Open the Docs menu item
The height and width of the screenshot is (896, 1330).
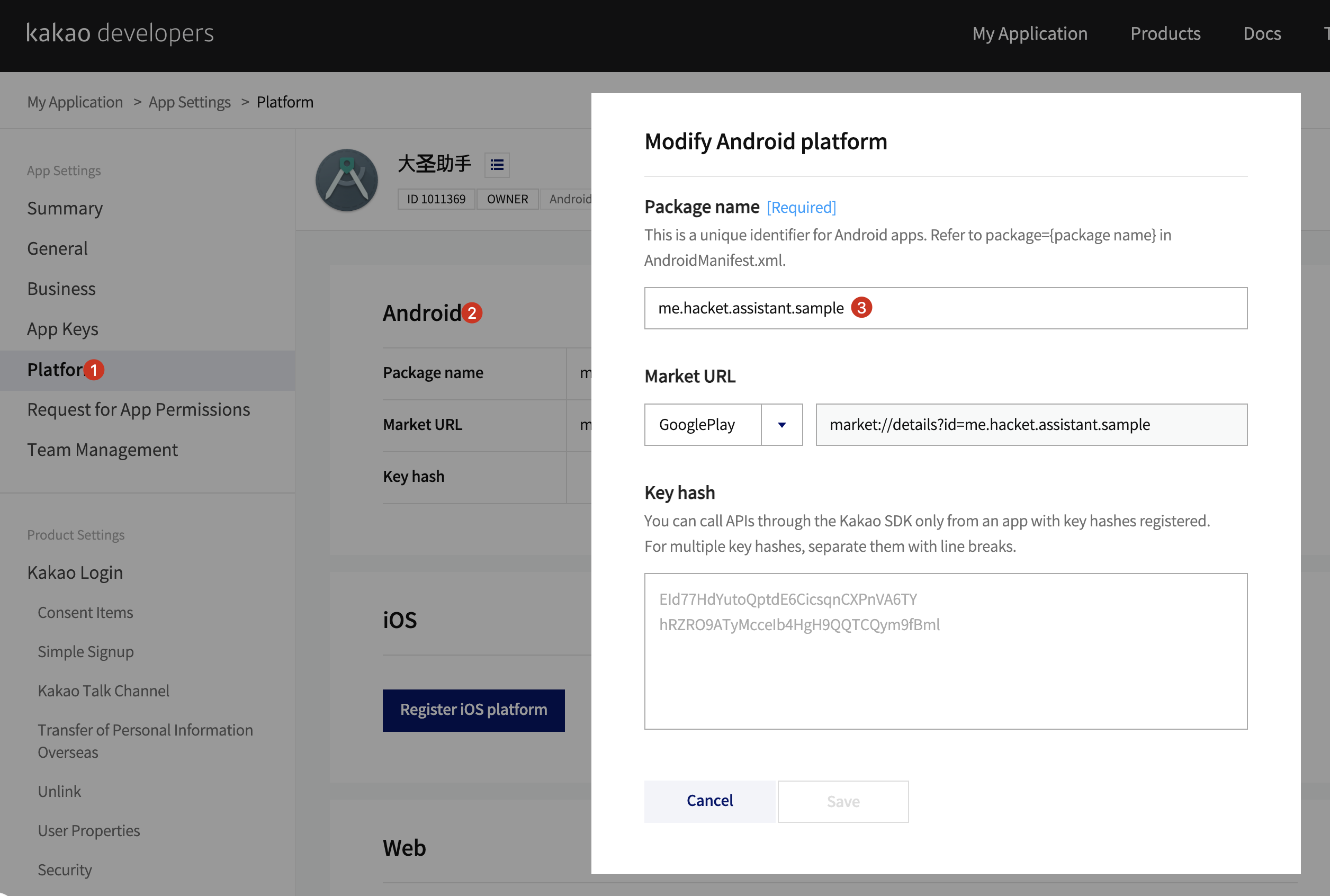coord(1262,34)
